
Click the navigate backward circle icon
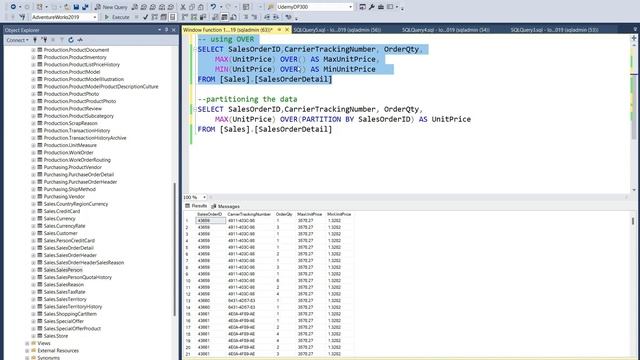[x=13, y=7]
